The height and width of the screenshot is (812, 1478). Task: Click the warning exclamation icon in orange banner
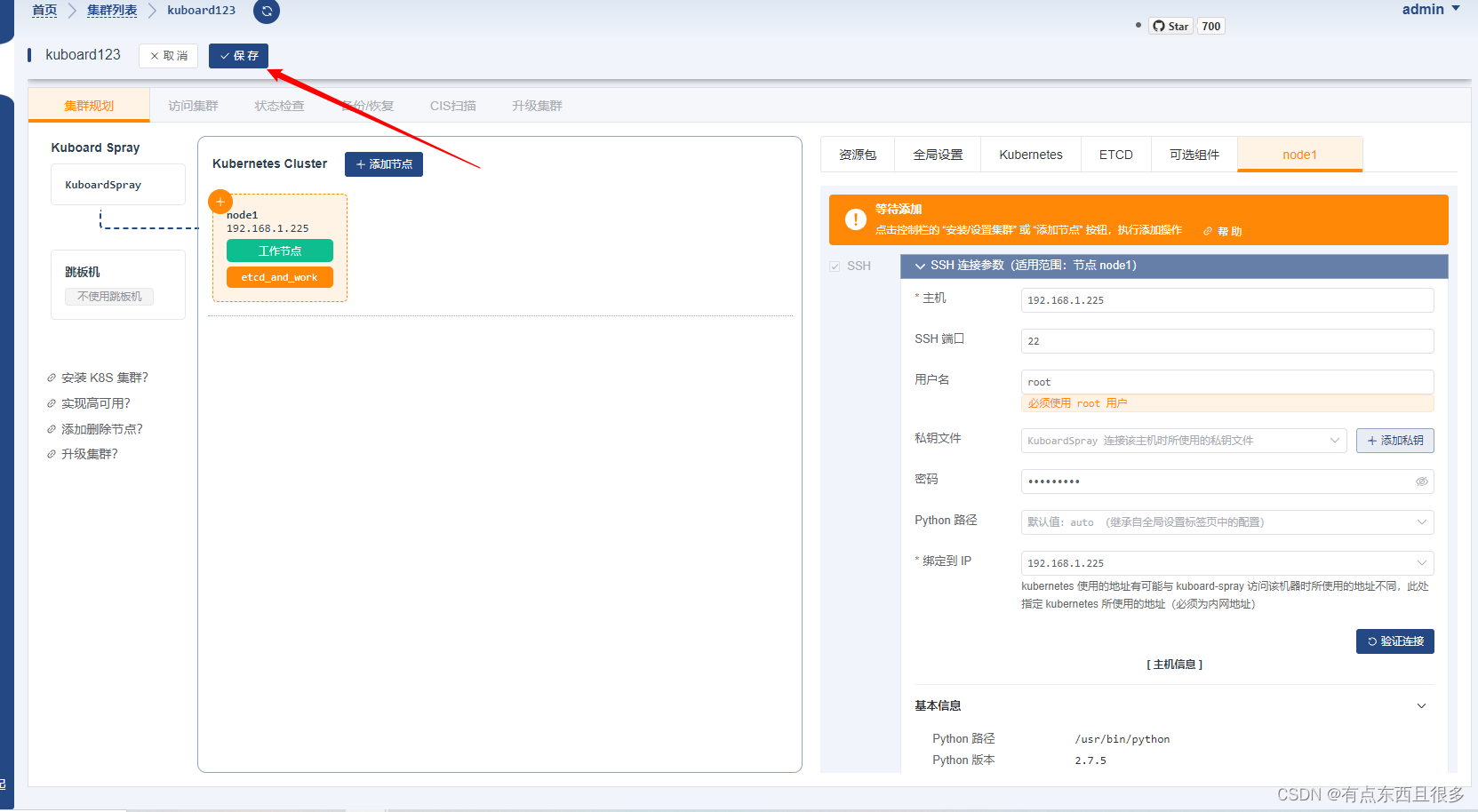[855, 219]
